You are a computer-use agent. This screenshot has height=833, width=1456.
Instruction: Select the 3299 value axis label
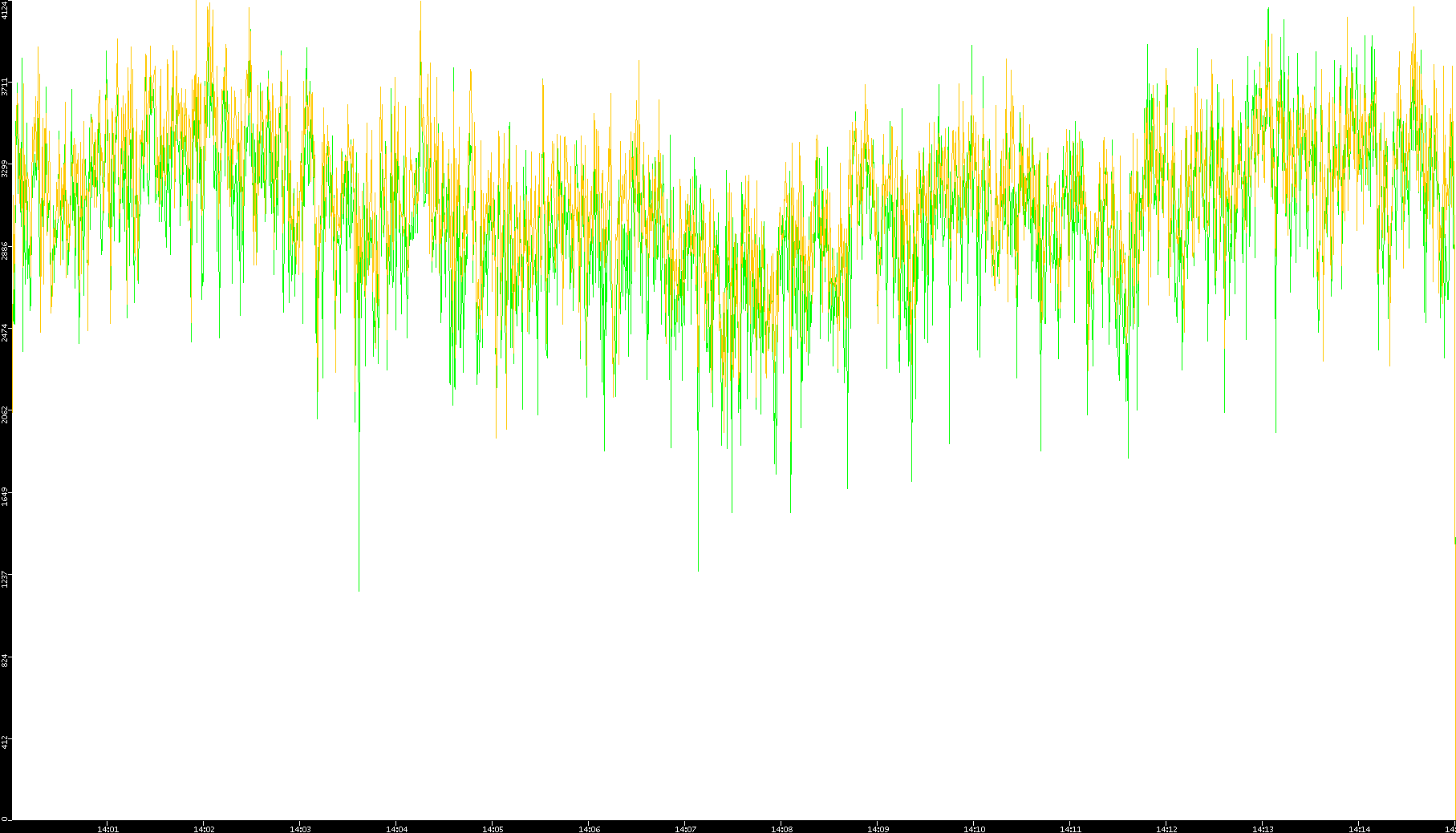pyautogui.click(x=6, y=168)
